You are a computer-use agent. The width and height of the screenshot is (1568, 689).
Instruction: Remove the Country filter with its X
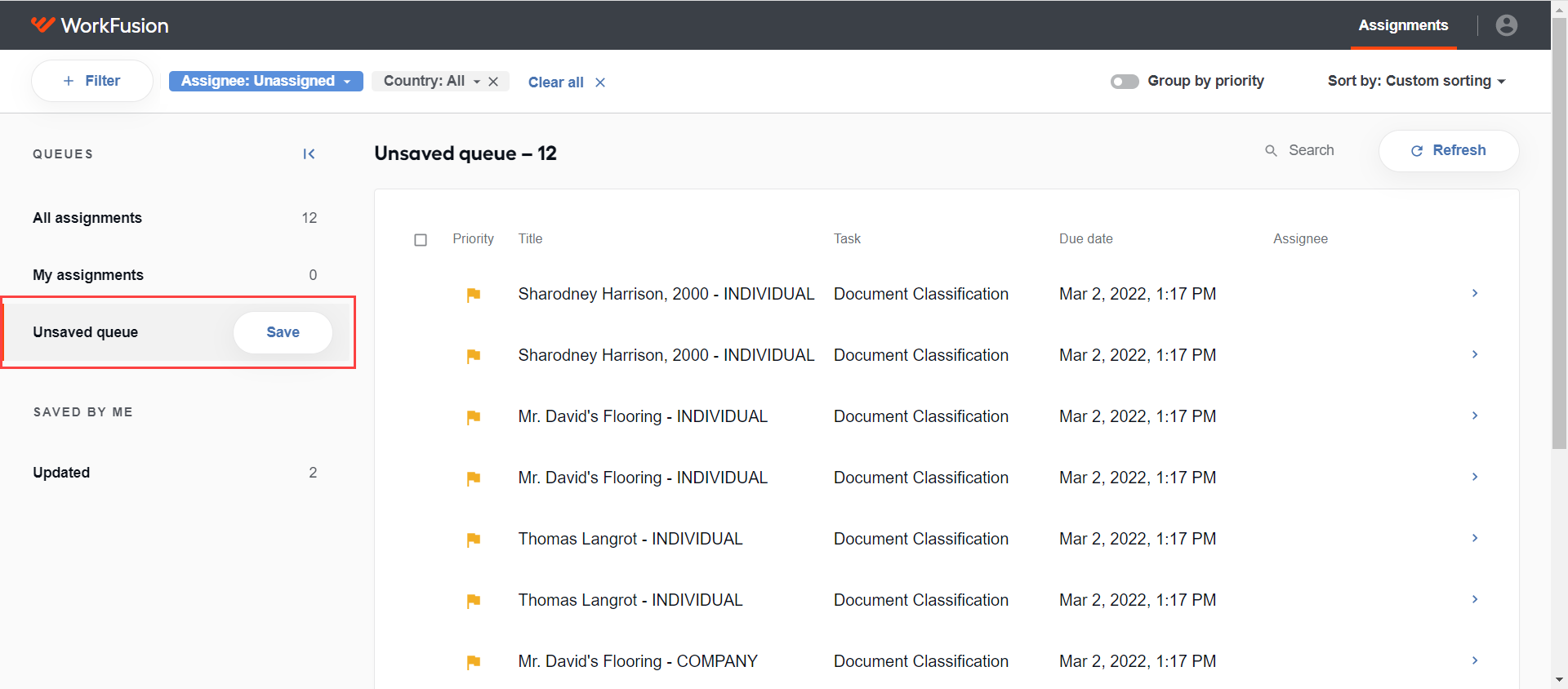[x=493, y=82]
